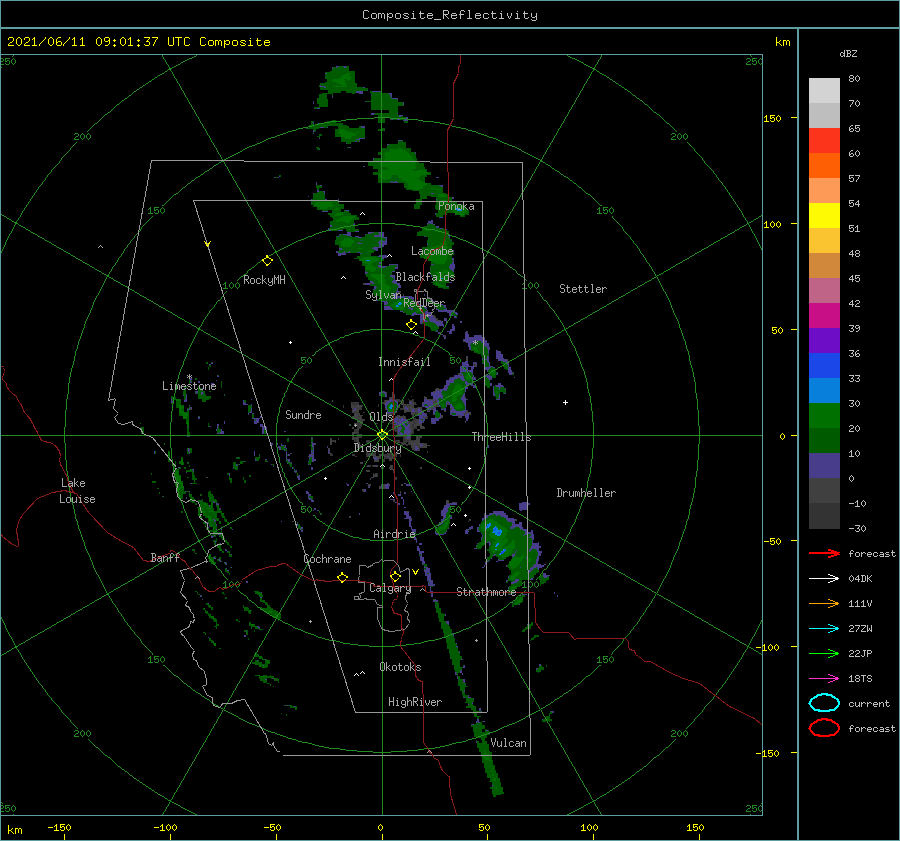Click the Composite_Reflectivity title
This screenshot has width=900, height=841.
pos(450,15)
